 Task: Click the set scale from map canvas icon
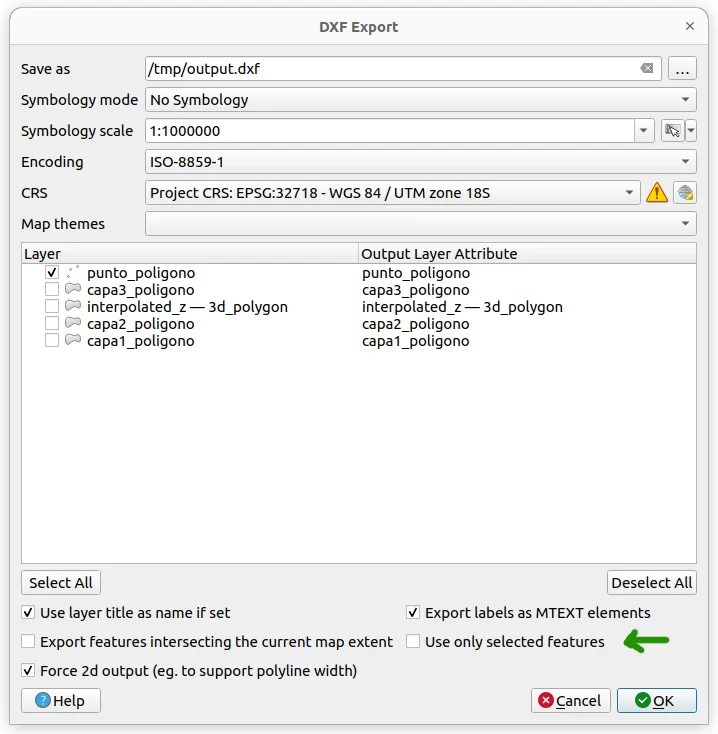pyautogui.click(x=672, y=131)
